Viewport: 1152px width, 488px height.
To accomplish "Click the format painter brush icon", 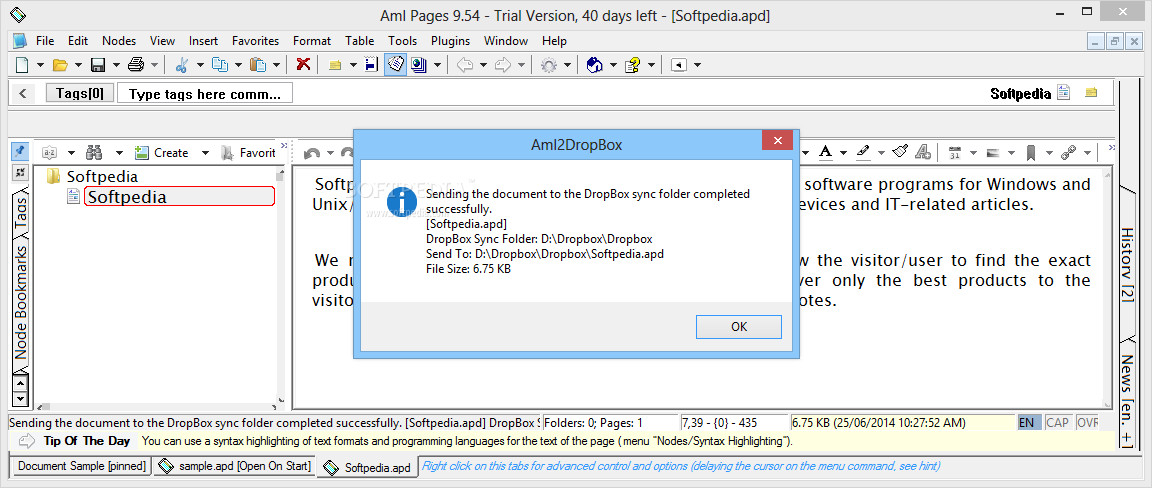I will [899, 152].
